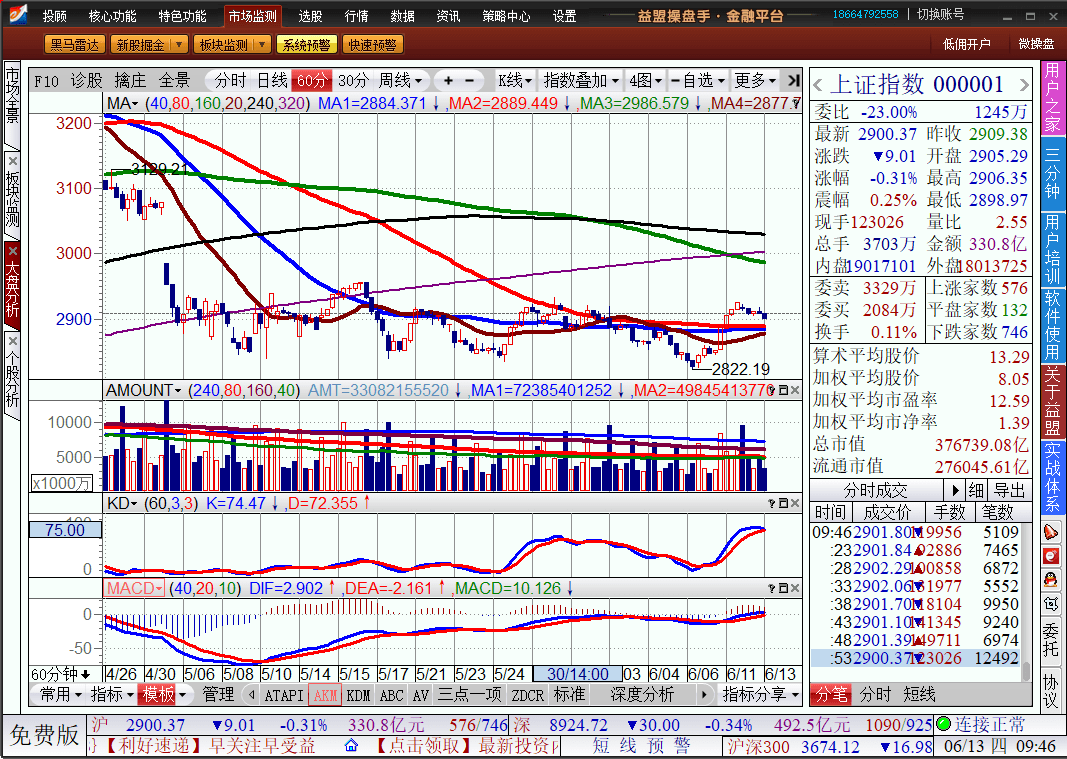Open the QQ penguin icon in sidebar
Viewport: 1067px width, 759px height.
(x=1051, y=579)
